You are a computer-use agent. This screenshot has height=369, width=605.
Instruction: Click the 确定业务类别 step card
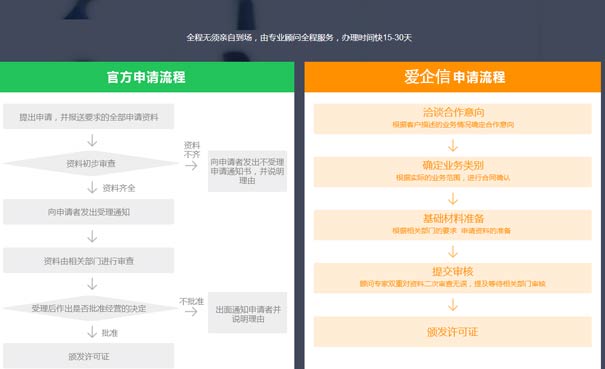click(453, 172)
